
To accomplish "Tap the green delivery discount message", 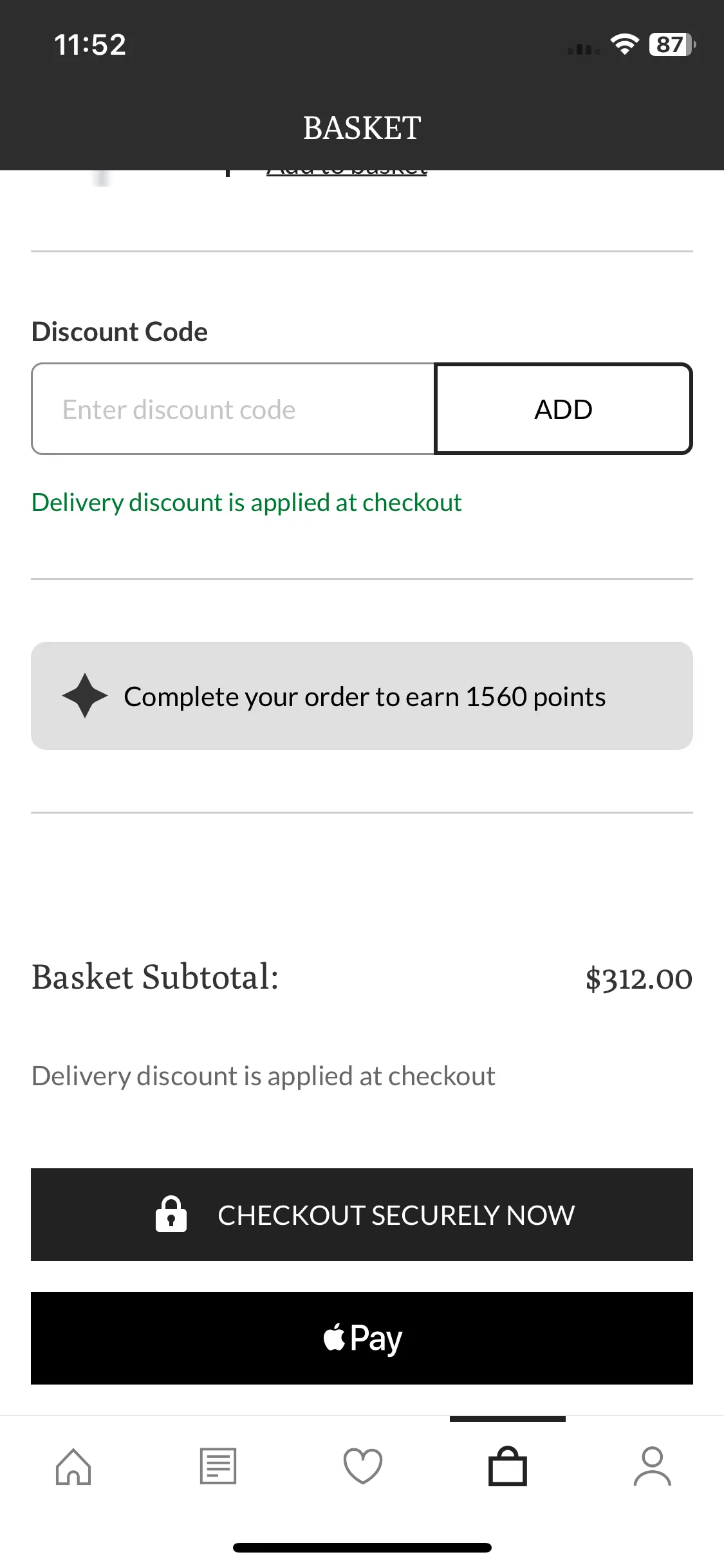I will [x=246, y=503].
